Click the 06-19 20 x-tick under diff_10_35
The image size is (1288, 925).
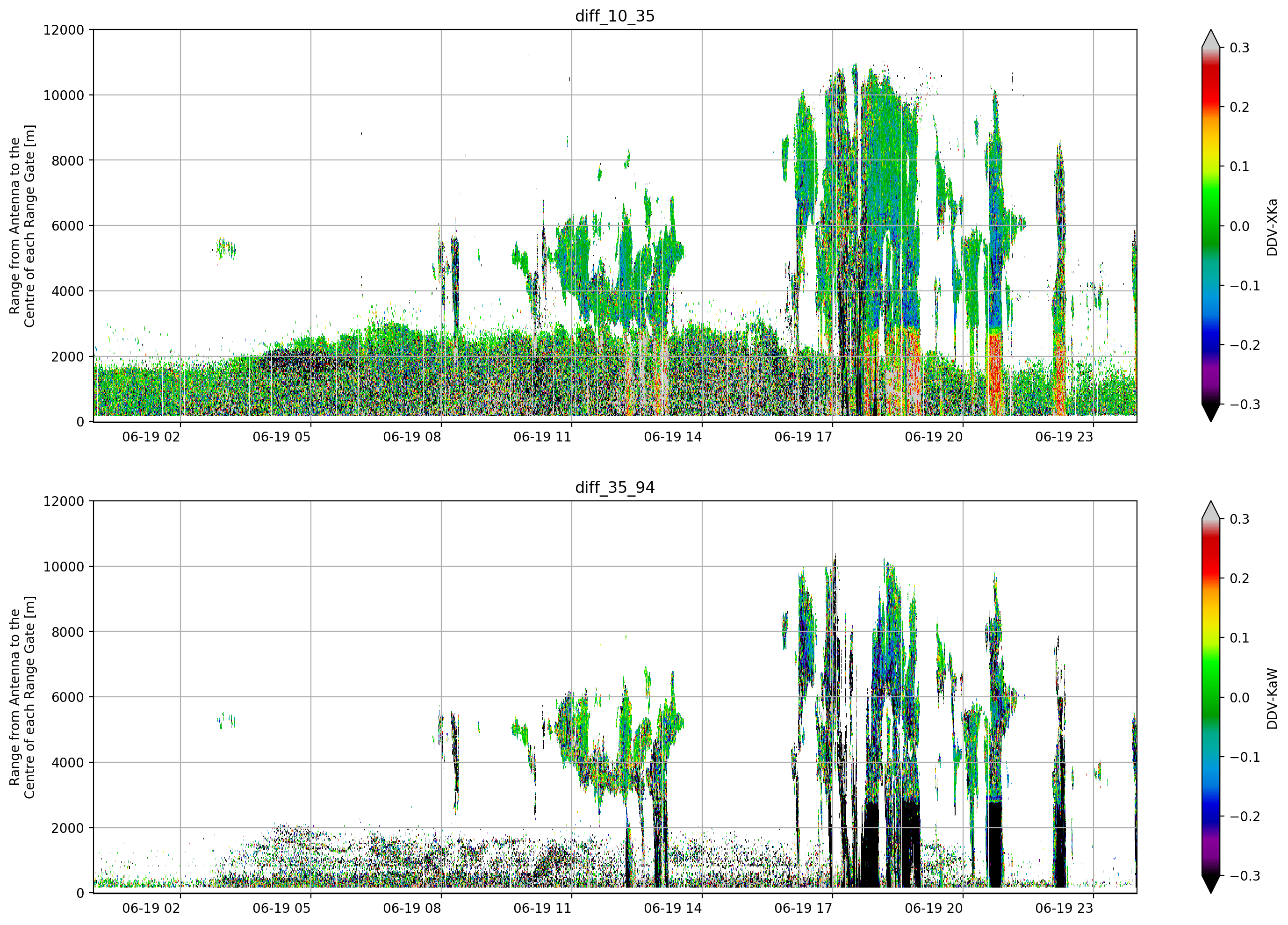pyautogui.click(x=934, y=437)
